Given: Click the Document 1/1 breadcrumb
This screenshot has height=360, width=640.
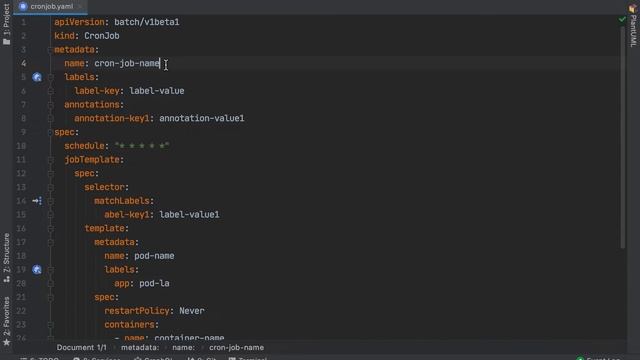Looking at the screenshot, I should [81, 348].
